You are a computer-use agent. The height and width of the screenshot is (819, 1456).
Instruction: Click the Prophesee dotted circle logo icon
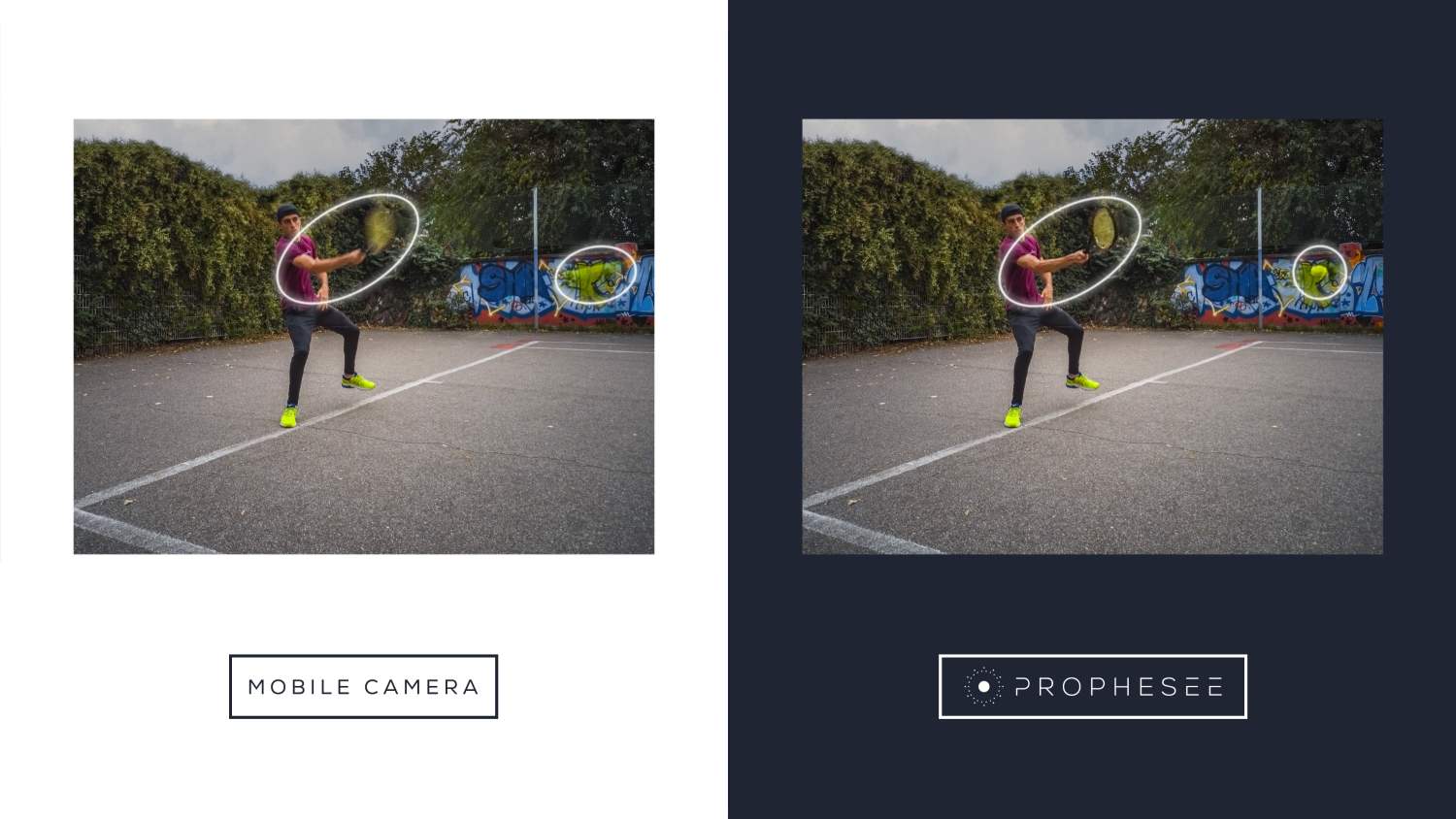(983, 686)
